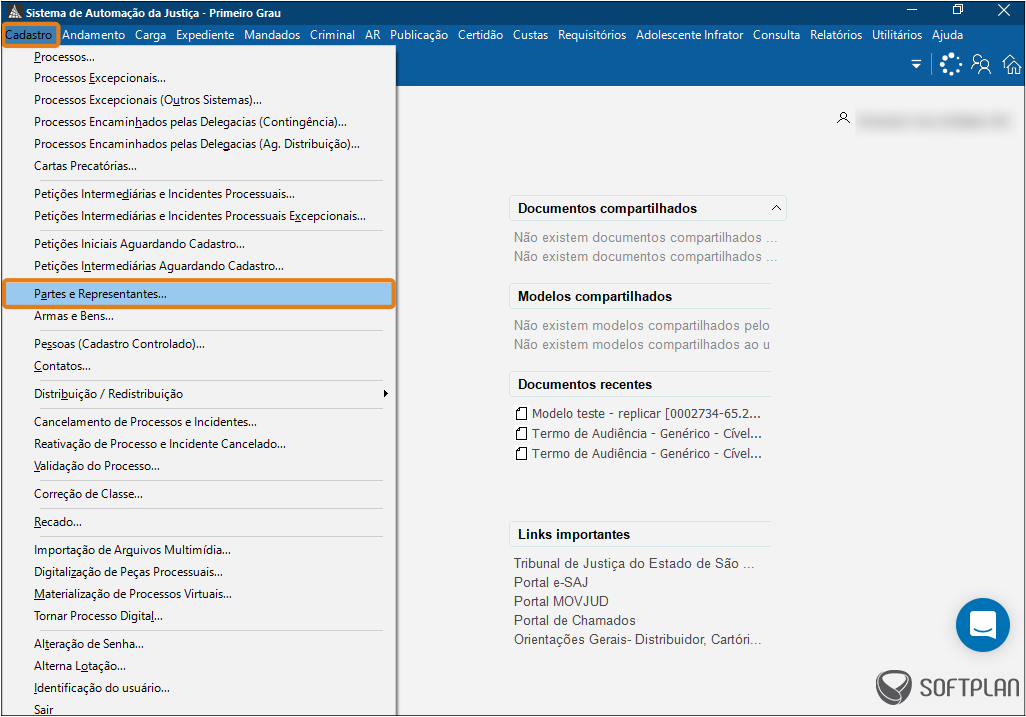Open the Custas menu

[x=531, y=35]
